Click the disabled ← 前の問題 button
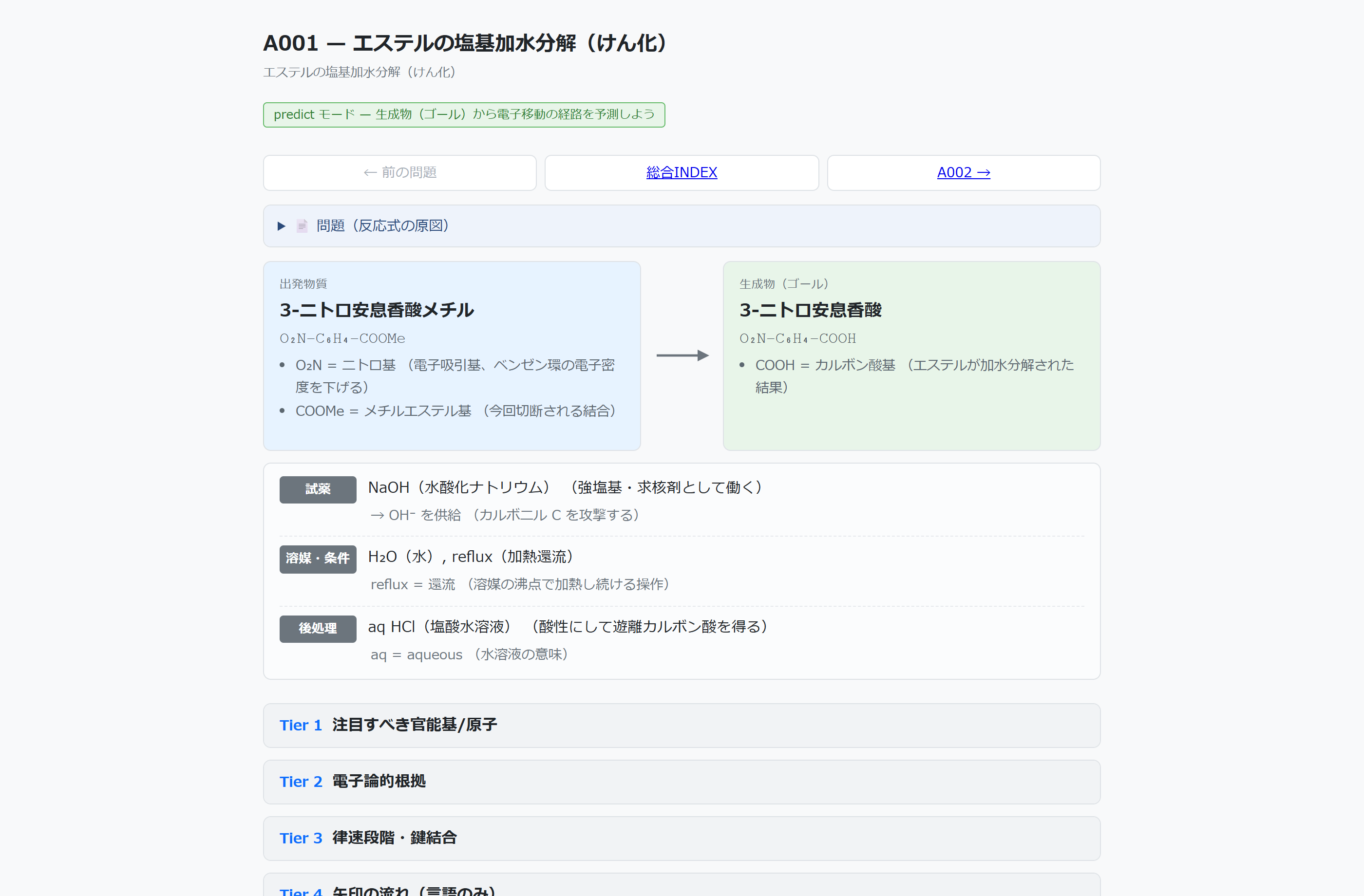Screen dimensions: 1364x896 click(399, 172)
